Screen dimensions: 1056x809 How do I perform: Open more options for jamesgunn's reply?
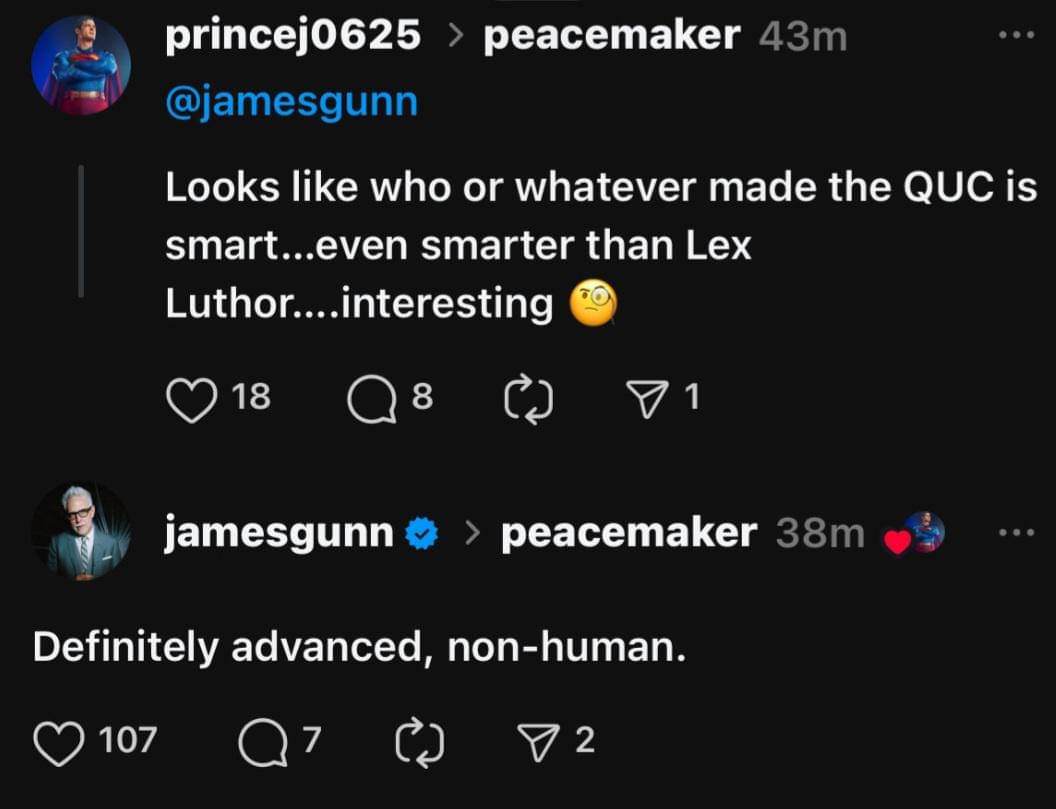tap(1017, 532)
